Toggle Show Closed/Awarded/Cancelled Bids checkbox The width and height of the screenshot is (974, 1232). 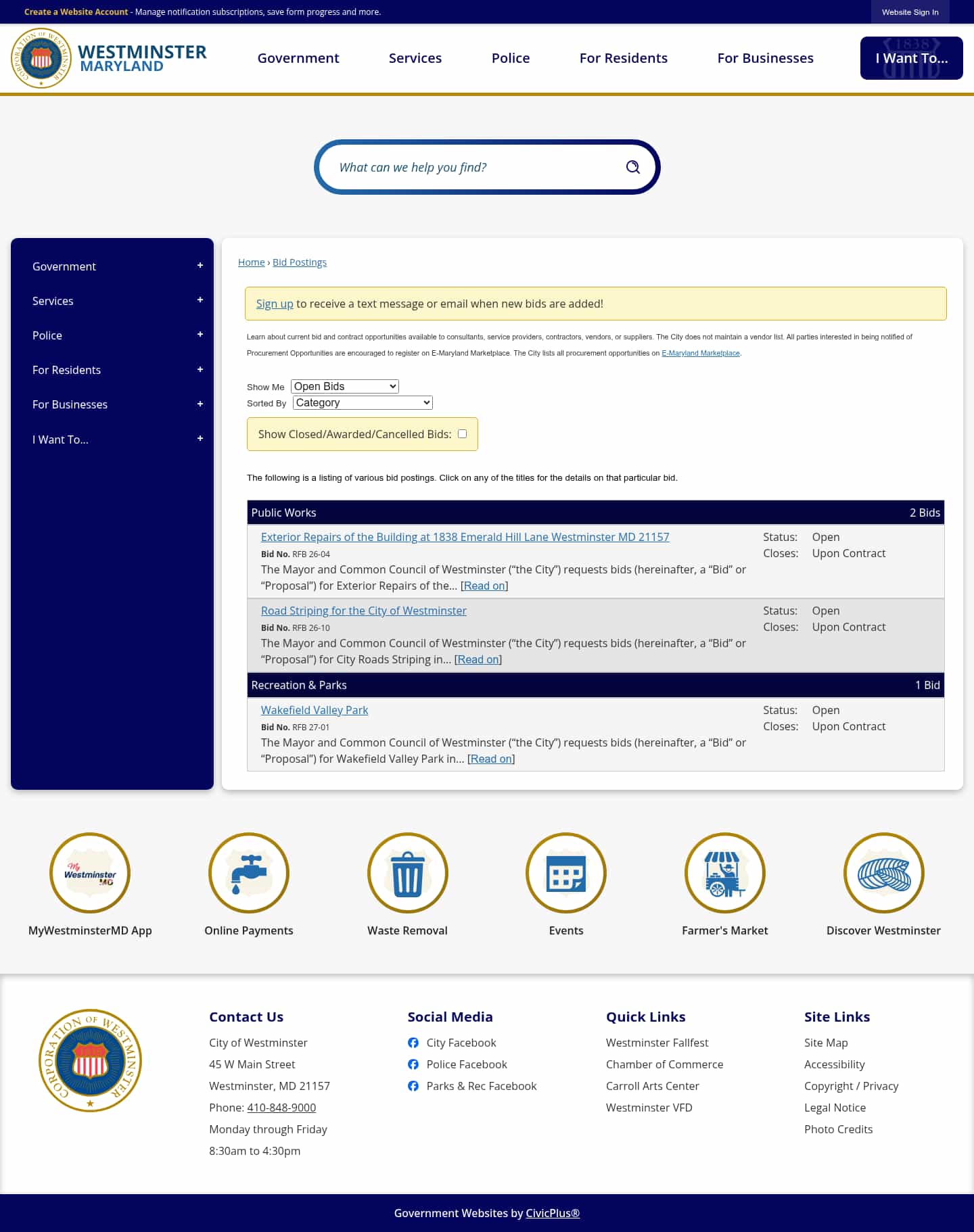click(x=463, y=434)
